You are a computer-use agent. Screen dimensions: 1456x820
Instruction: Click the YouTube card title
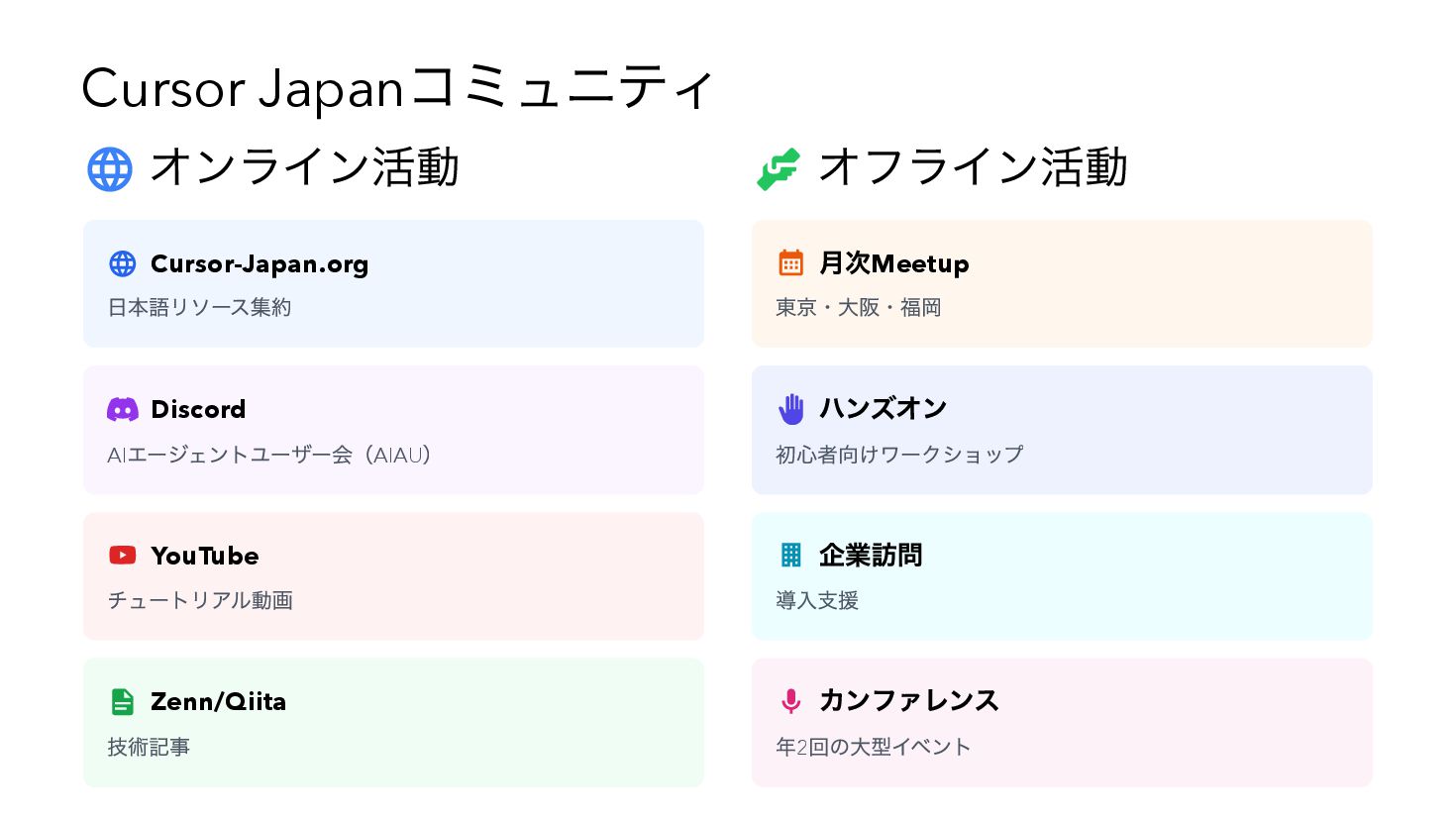point(205,557)
